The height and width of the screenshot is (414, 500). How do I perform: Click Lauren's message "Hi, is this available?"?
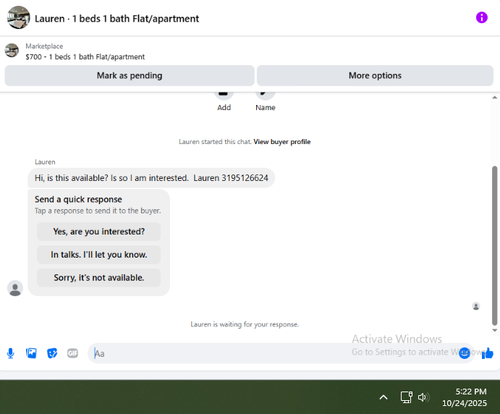pos(151,178)
